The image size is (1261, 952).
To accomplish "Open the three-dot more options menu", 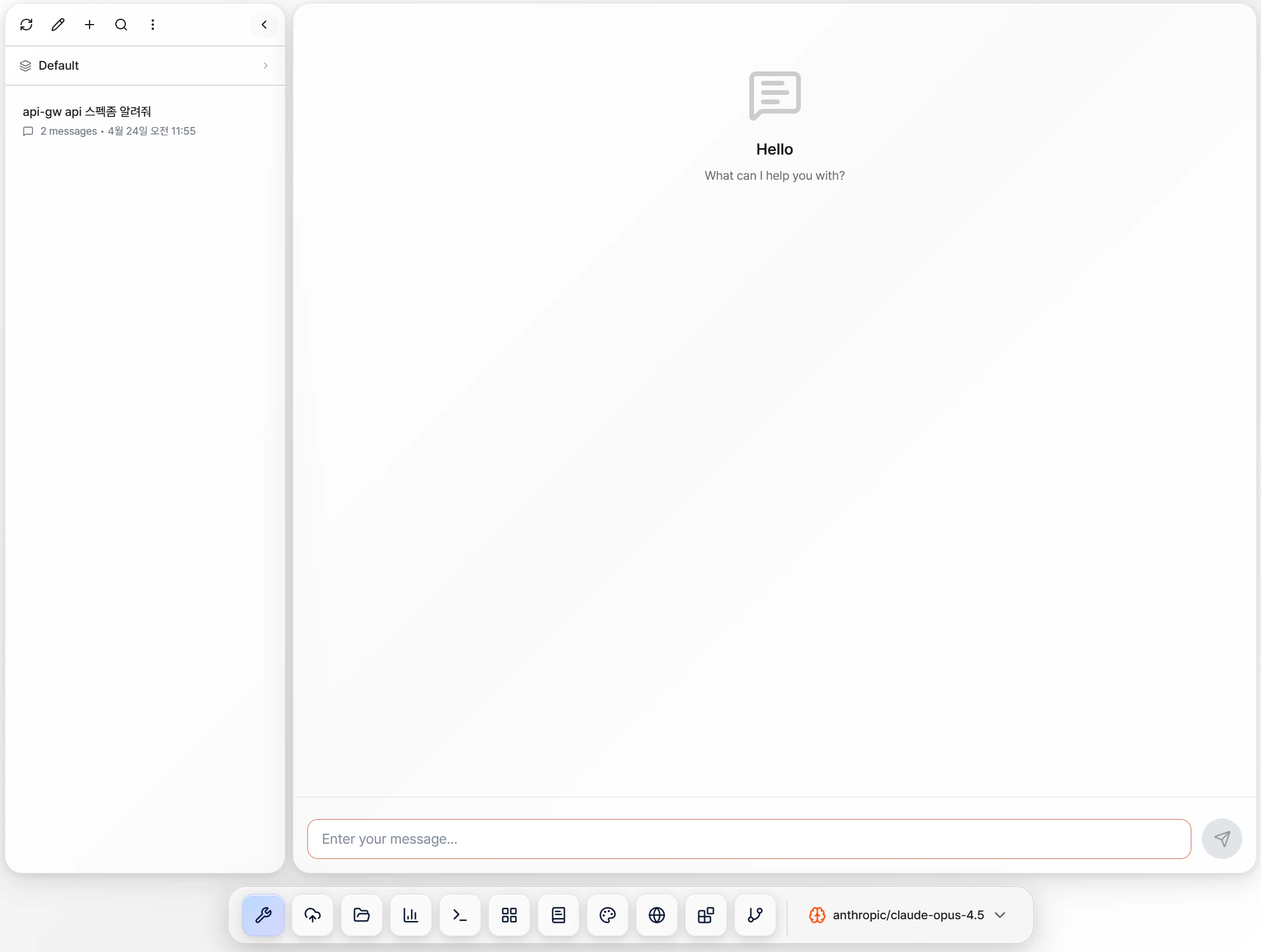I will [x=153, y=25].
